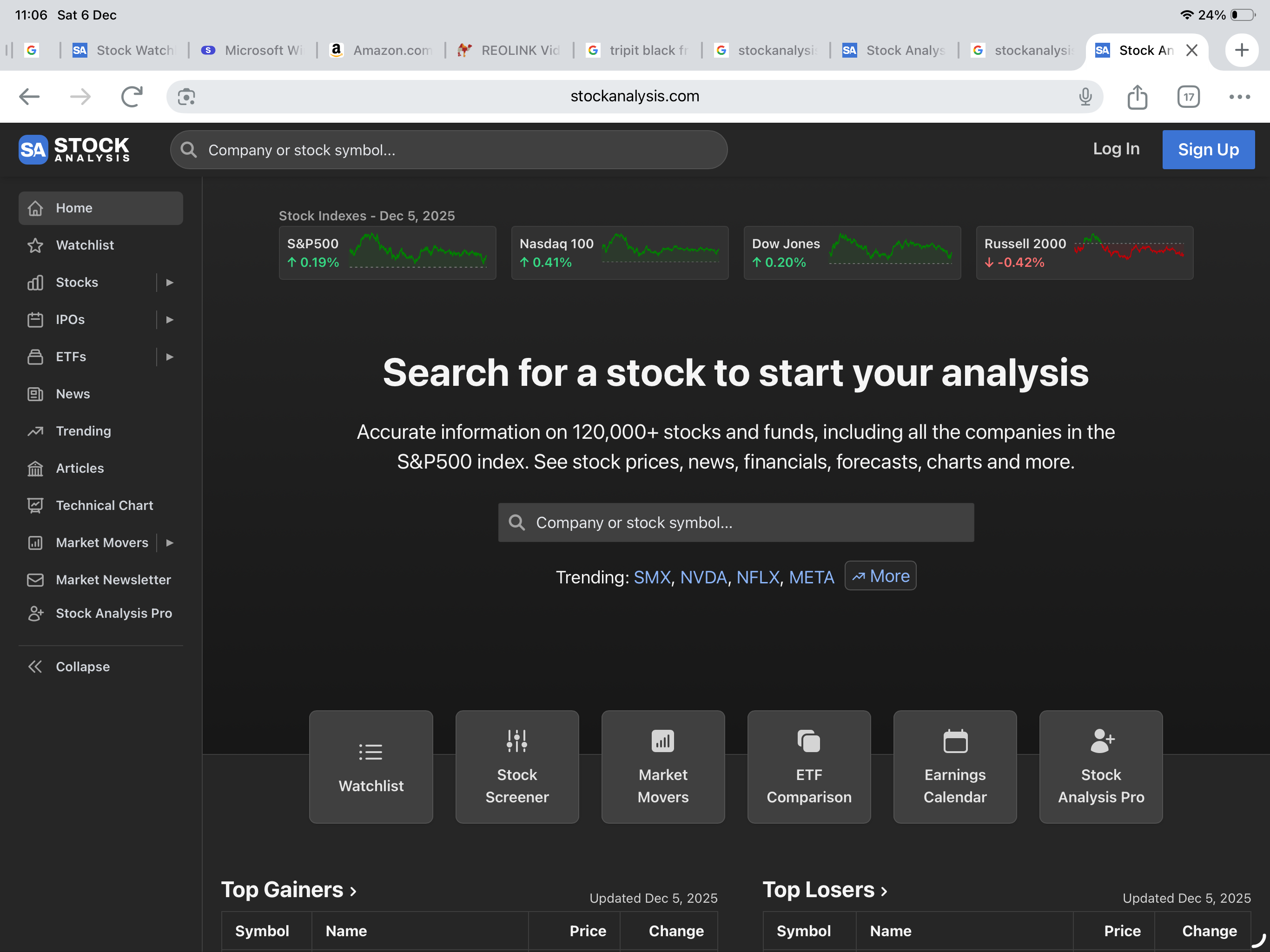Click the Stock Analysis logo
This screenshot has width=1270, height=952.
pos(74,149)
